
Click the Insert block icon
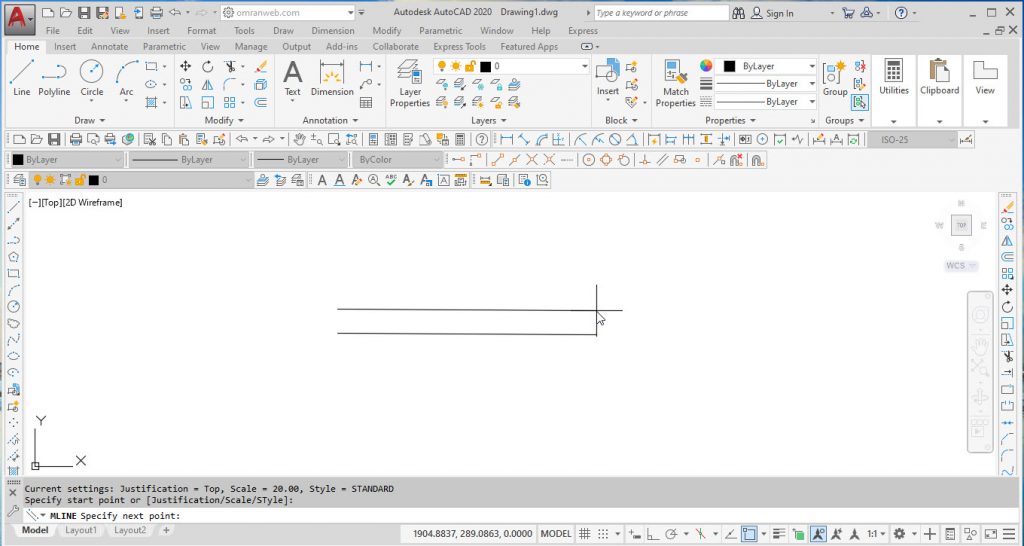pos(608,77)
